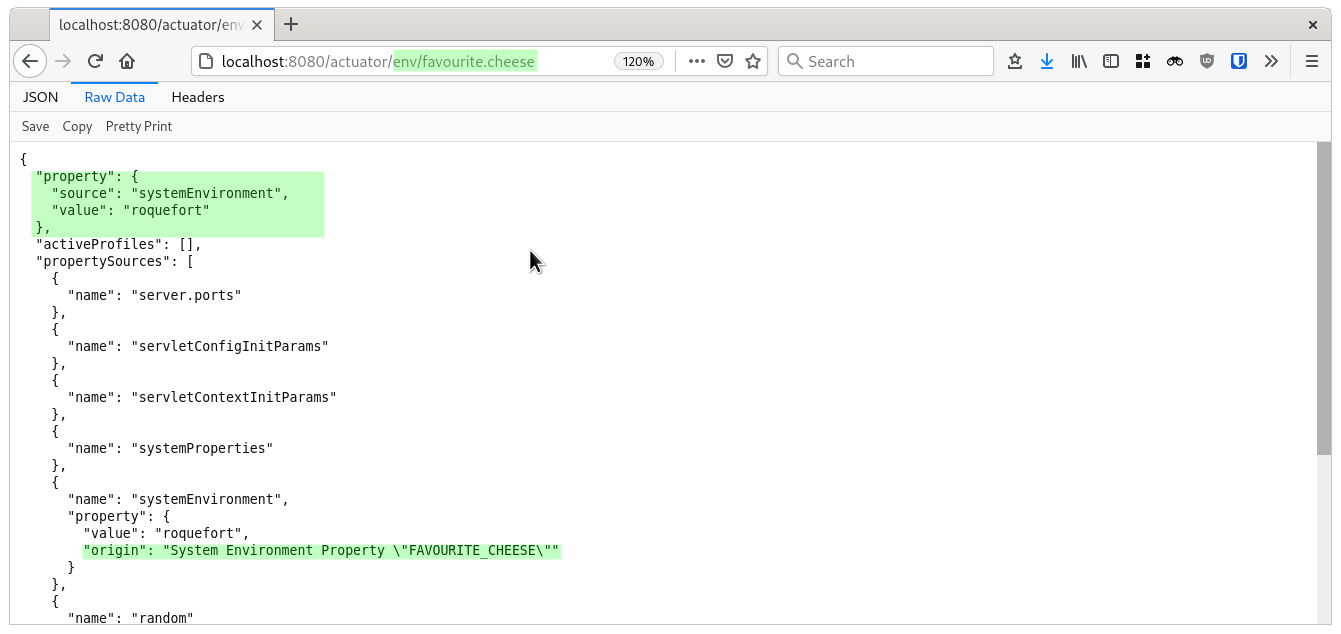Click Pretty Print to format the JSON

click(x=139, y=126)
